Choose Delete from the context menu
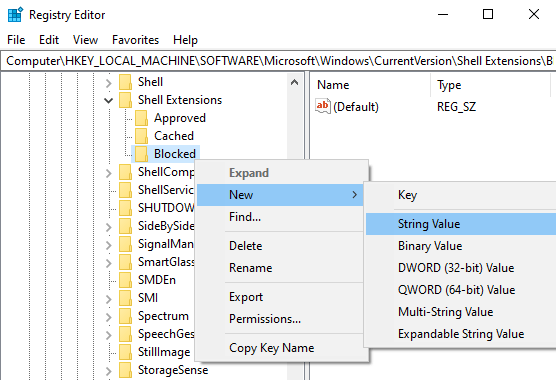This screenshot has height=380, width=556. (x=280, y=246)
